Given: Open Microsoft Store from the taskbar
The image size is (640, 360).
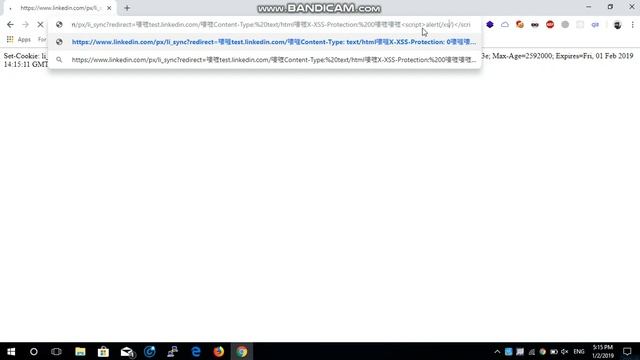Looking at the screenshot, I should tap(103, 351).
